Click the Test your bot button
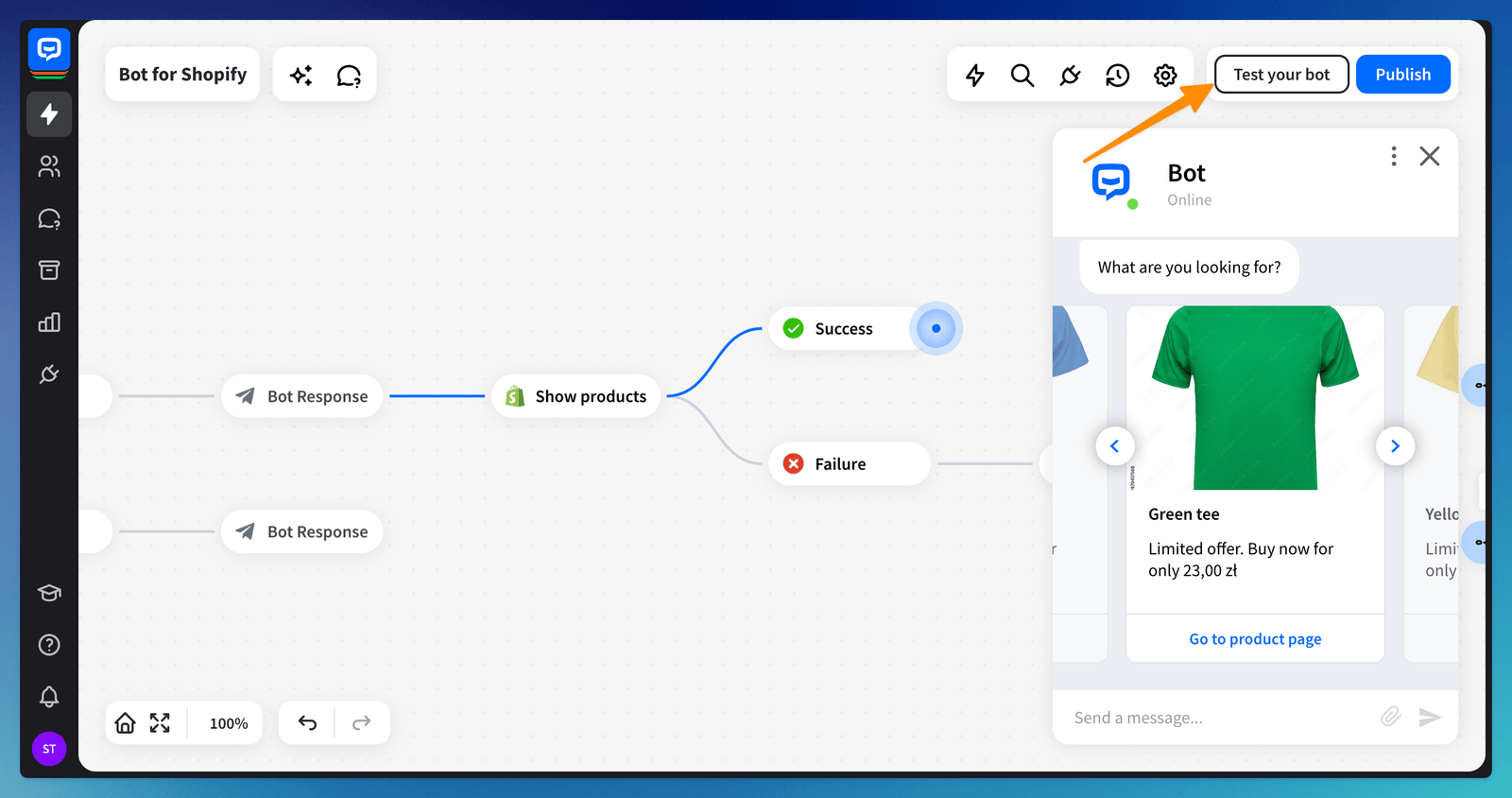Screen dimensions: 1512x798 [x=1280, y=75]
